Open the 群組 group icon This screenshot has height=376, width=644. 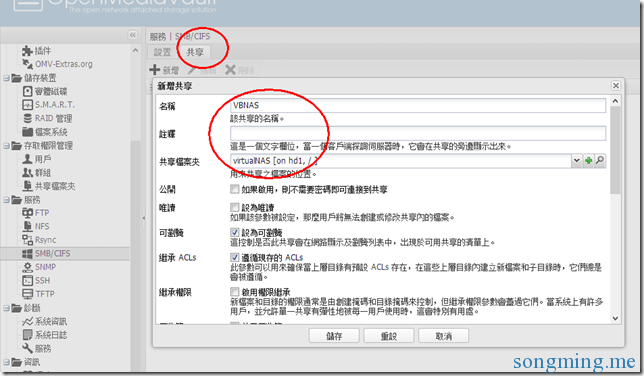tap(27, 173)
